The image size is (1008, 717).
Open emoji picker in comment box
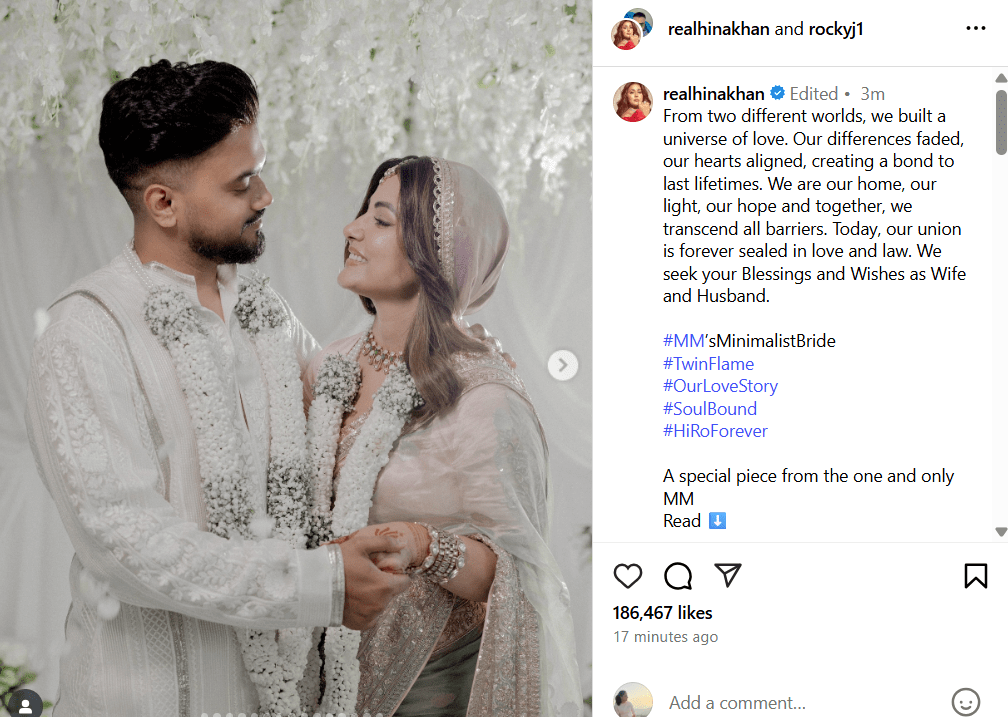click(x=965, y=702)
